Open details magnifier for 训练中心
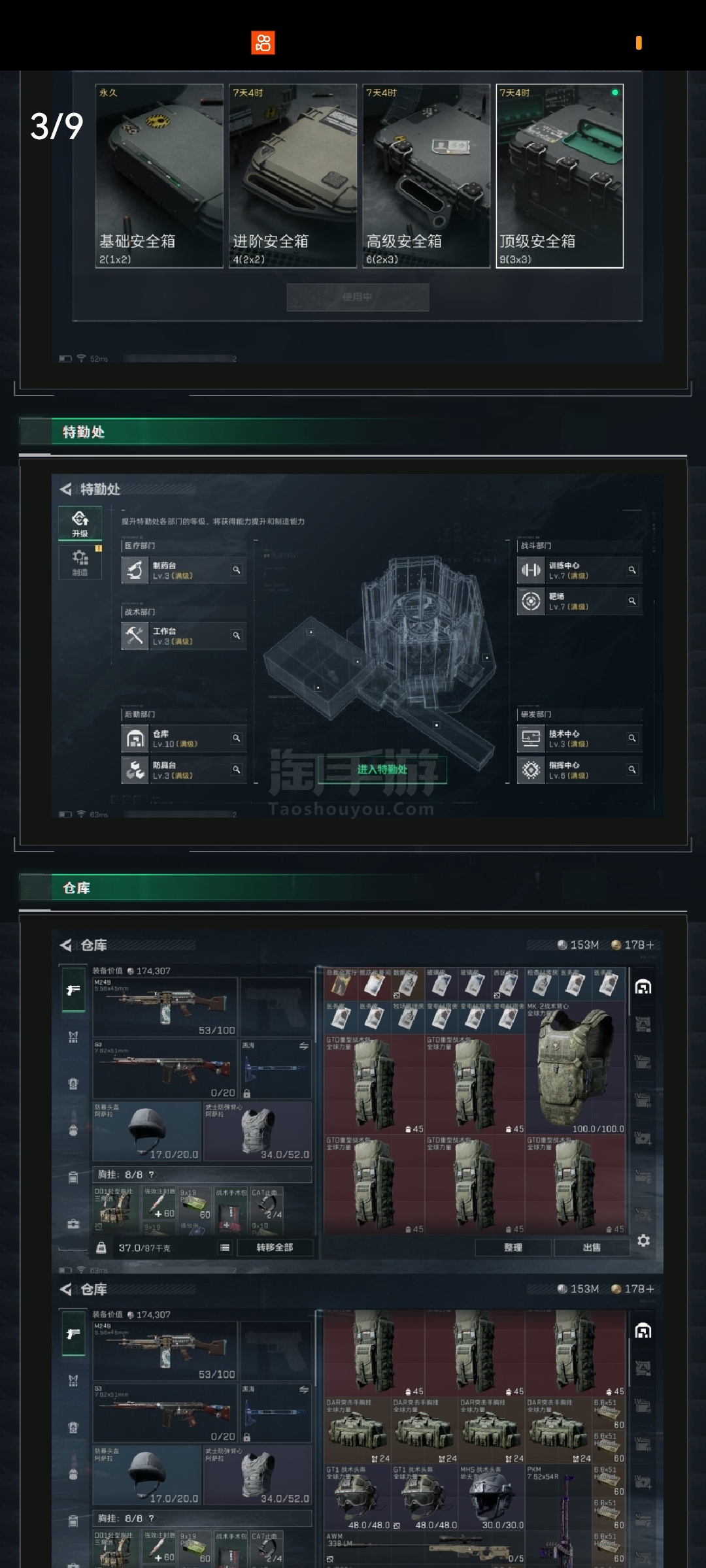This screenshot has height=1568, width=706. [632, 570]
